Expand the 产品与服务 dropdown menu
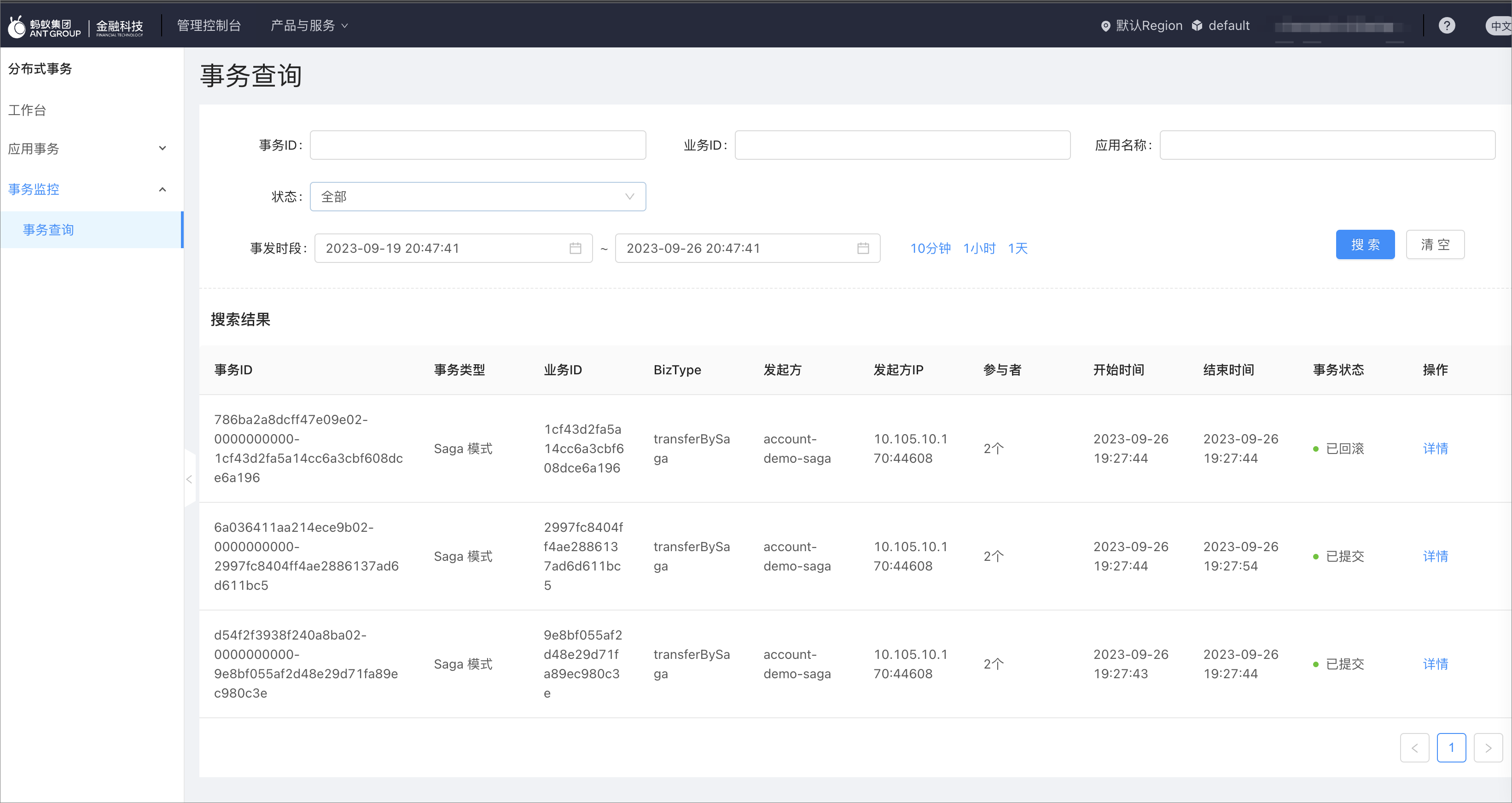 [309, 26]
